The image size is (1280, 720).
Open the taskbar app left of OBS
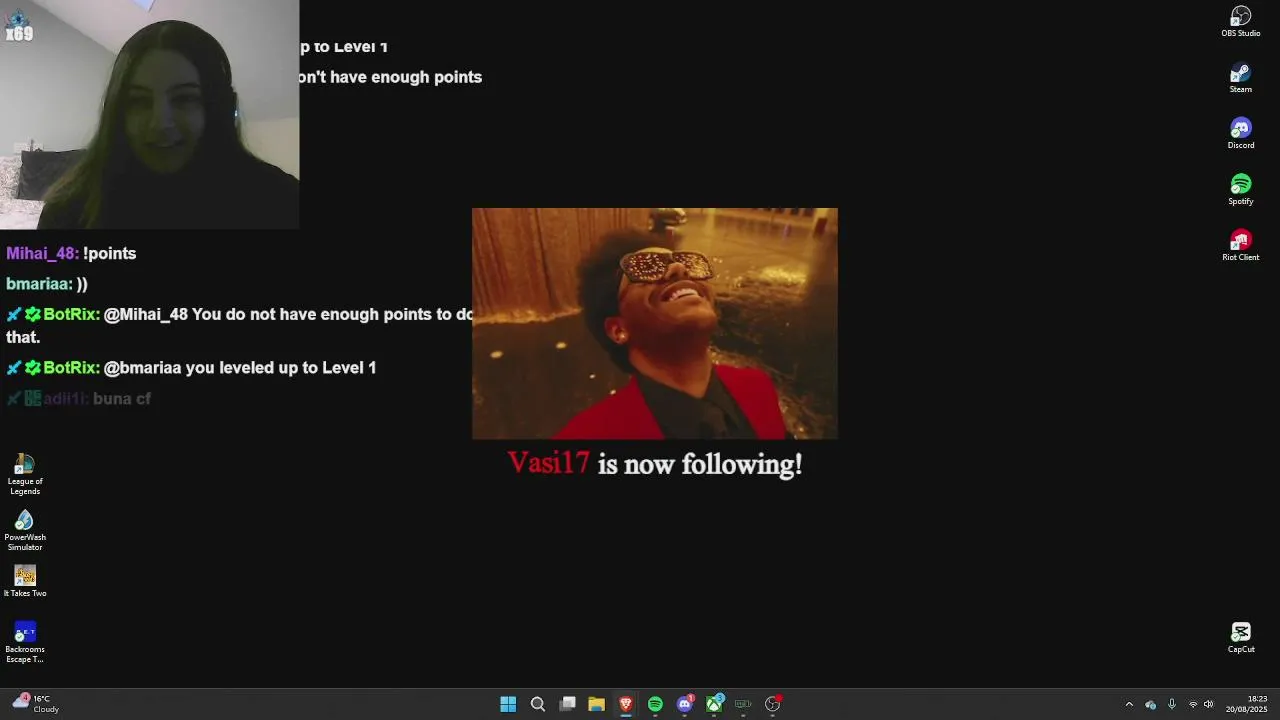pyautogui.click(x=743, y=704)
